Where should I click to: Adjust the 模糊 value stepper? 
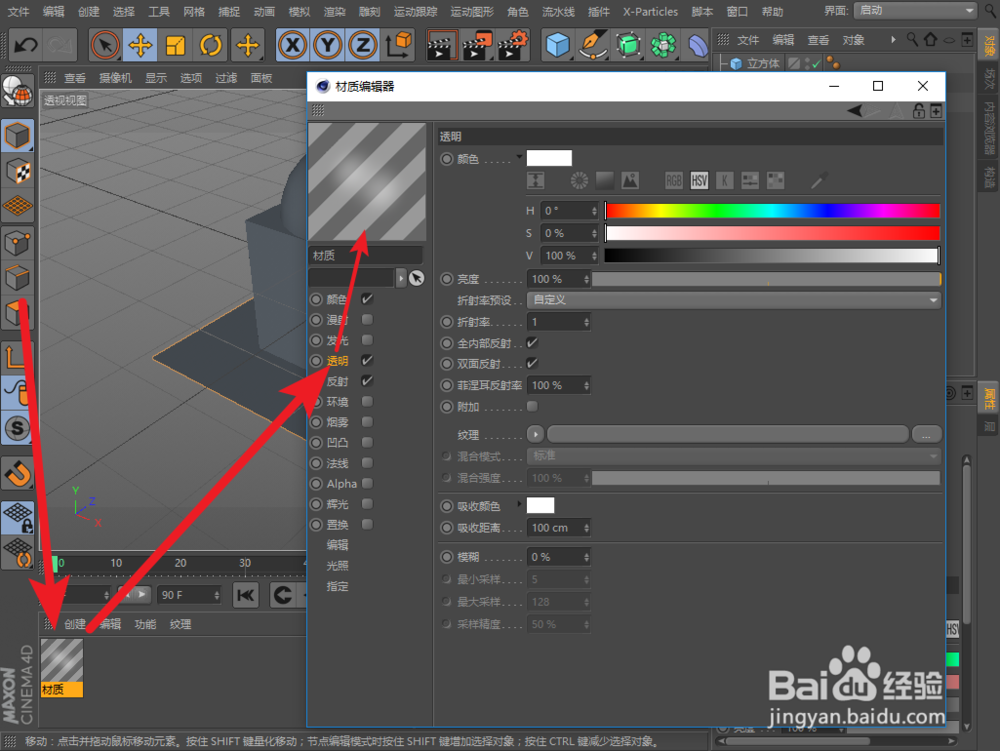pyautogui.click(x=586, y=557)
